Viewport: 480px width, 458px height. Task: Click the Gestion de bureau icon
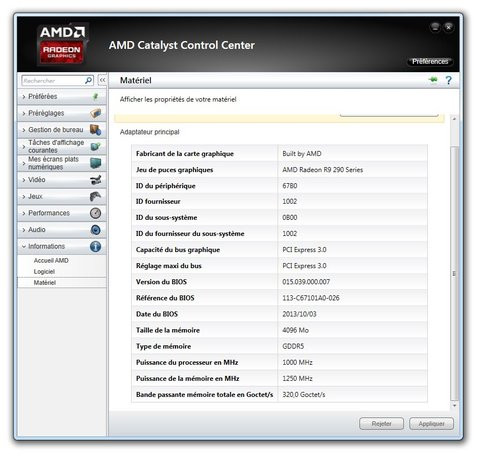(96, 130)
